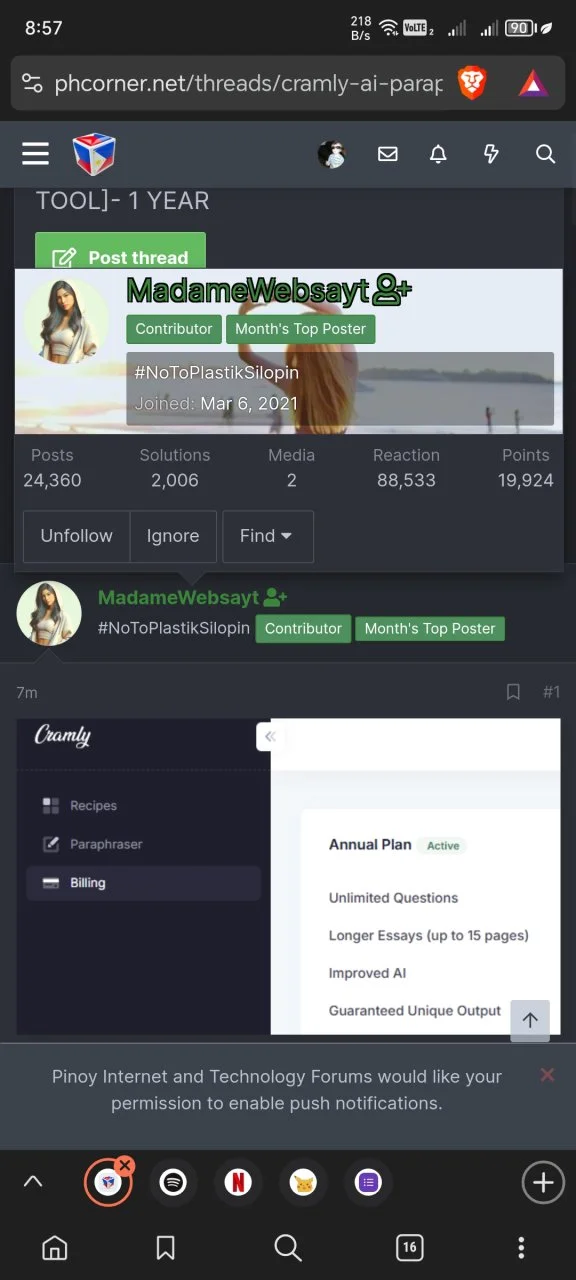Bookmark the post with the ribbon icon
This screenshot has width=576, height=1280.
point(513,692)
